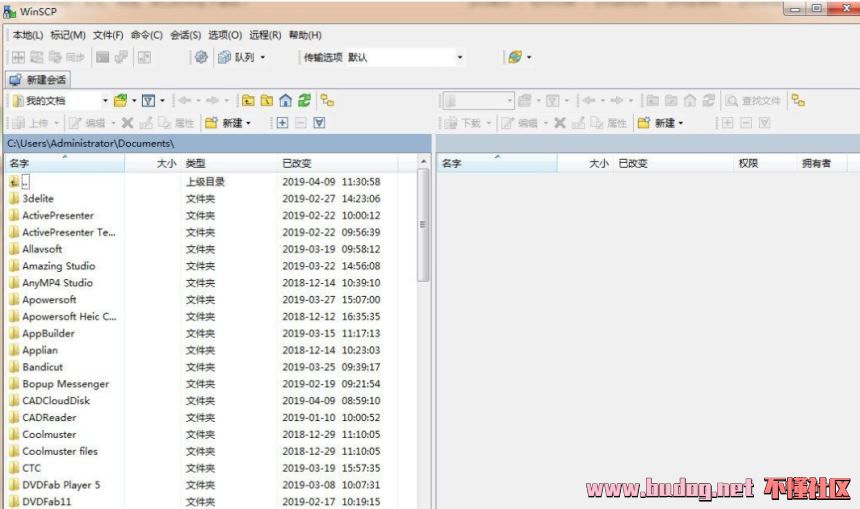This screenshot has width=860, height=509.
Task: Sort local files by 类型 column
Action: [229, 163]
